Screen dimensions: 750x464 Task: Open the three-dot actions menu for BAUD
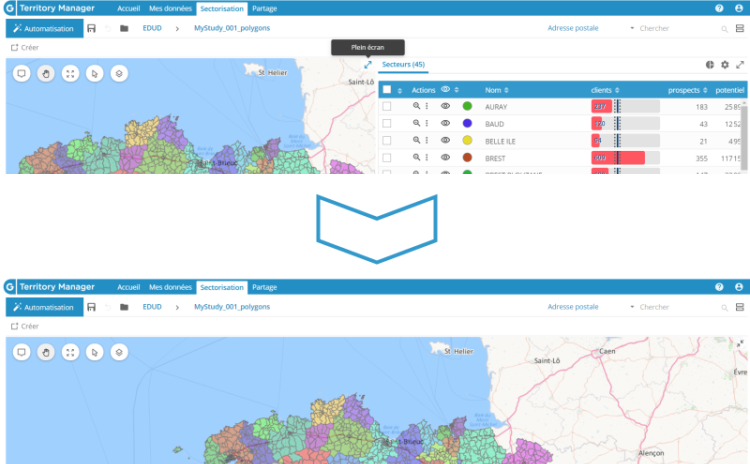pos(427,124)
